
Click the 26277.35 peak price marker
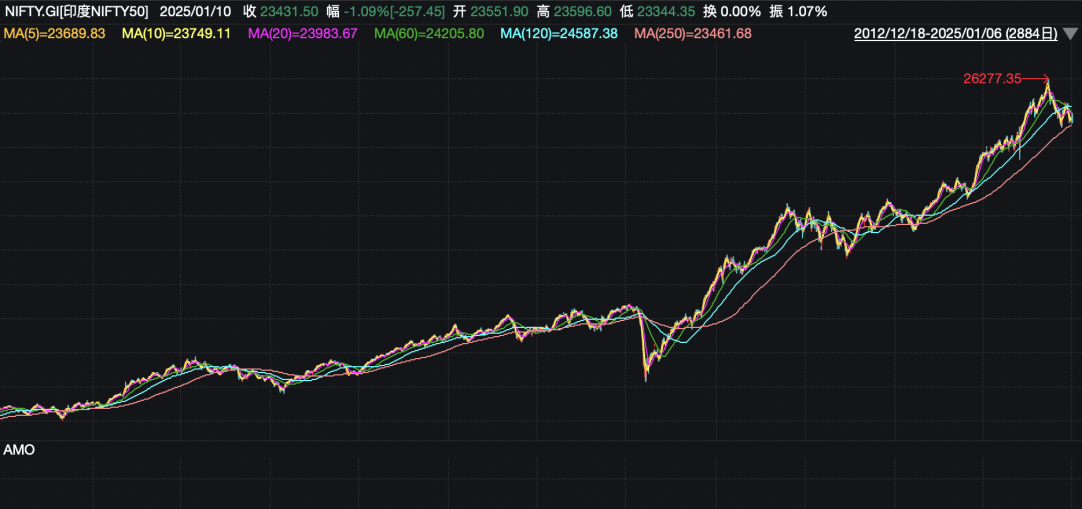[x=992, y=79]
